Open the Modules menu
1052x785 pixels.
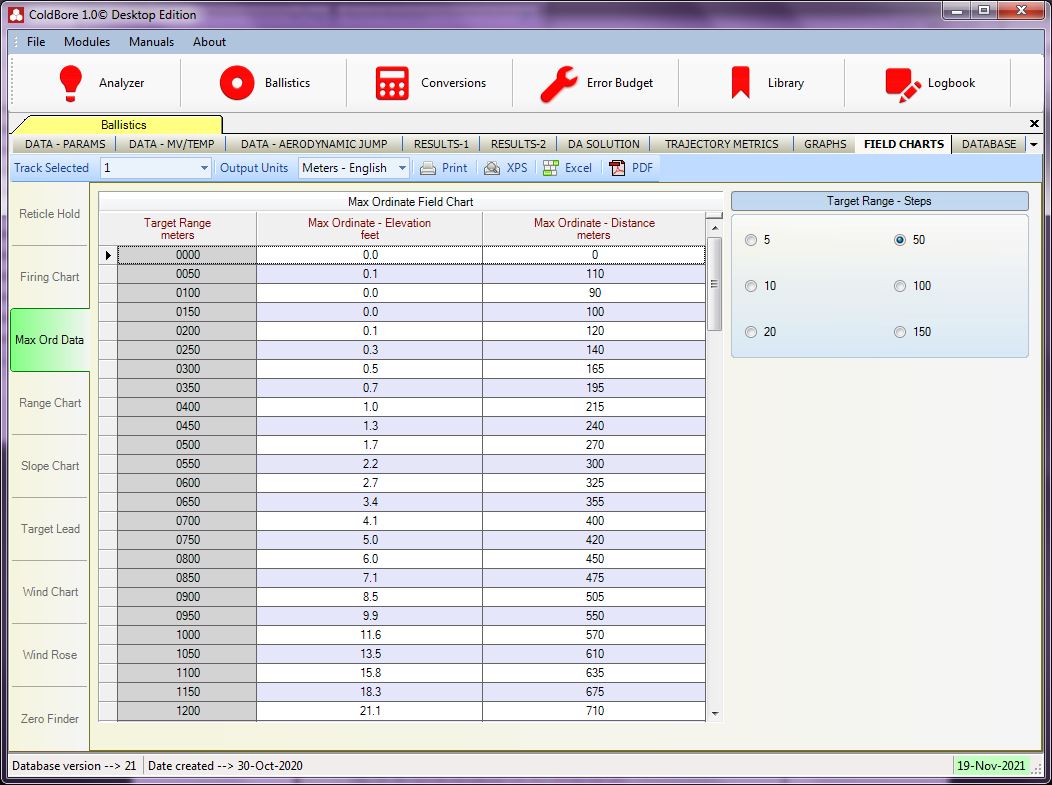(x=87, y=42)
